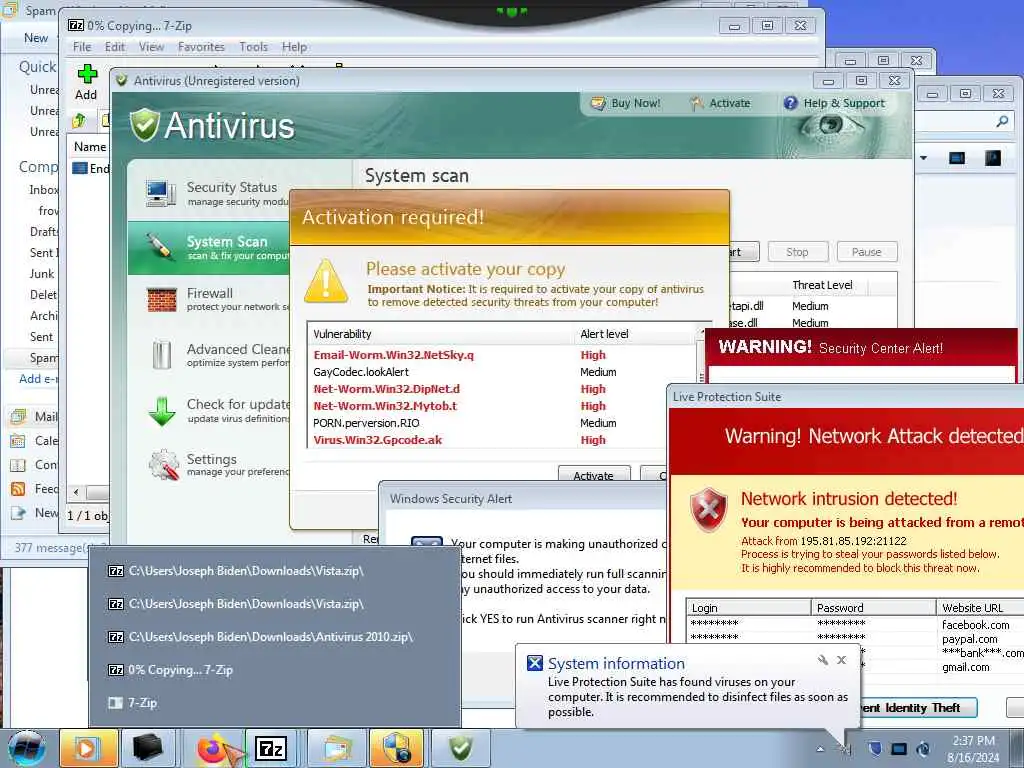Click the Buy Now! cart button
The width and height of the screenshot is (1024, 768).
[x=625, y=103]
